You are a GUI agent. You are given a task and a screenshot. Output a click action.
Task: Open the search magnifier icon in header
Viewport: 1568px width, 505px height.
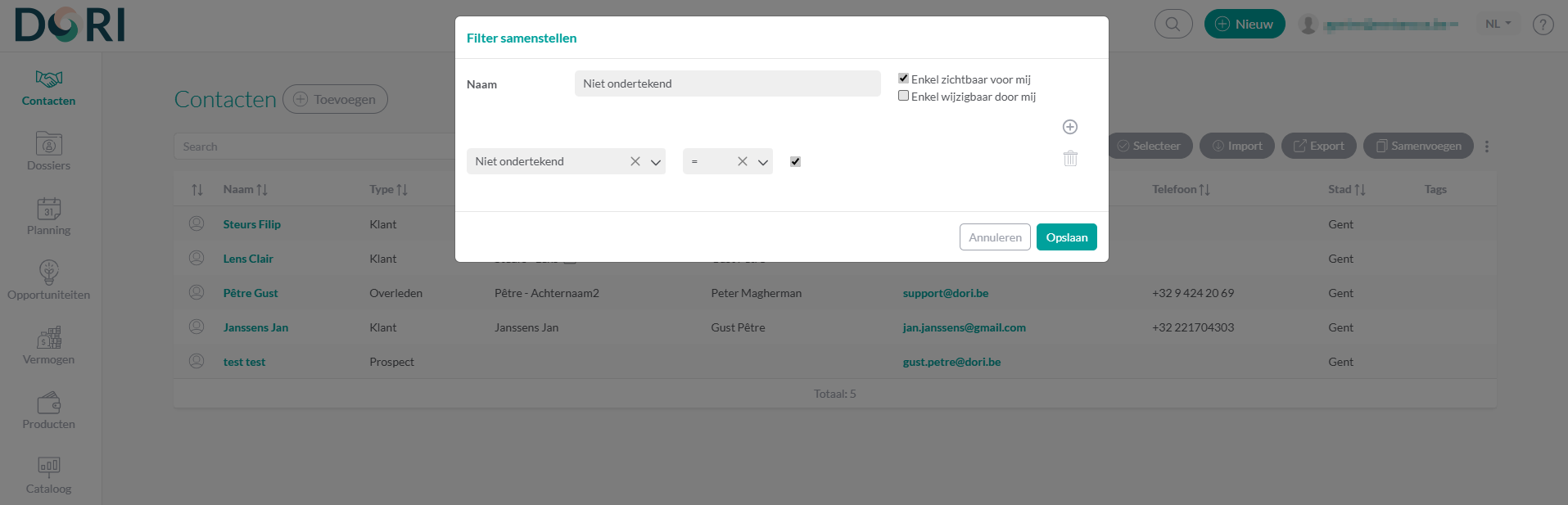[x=1173, y=24]
